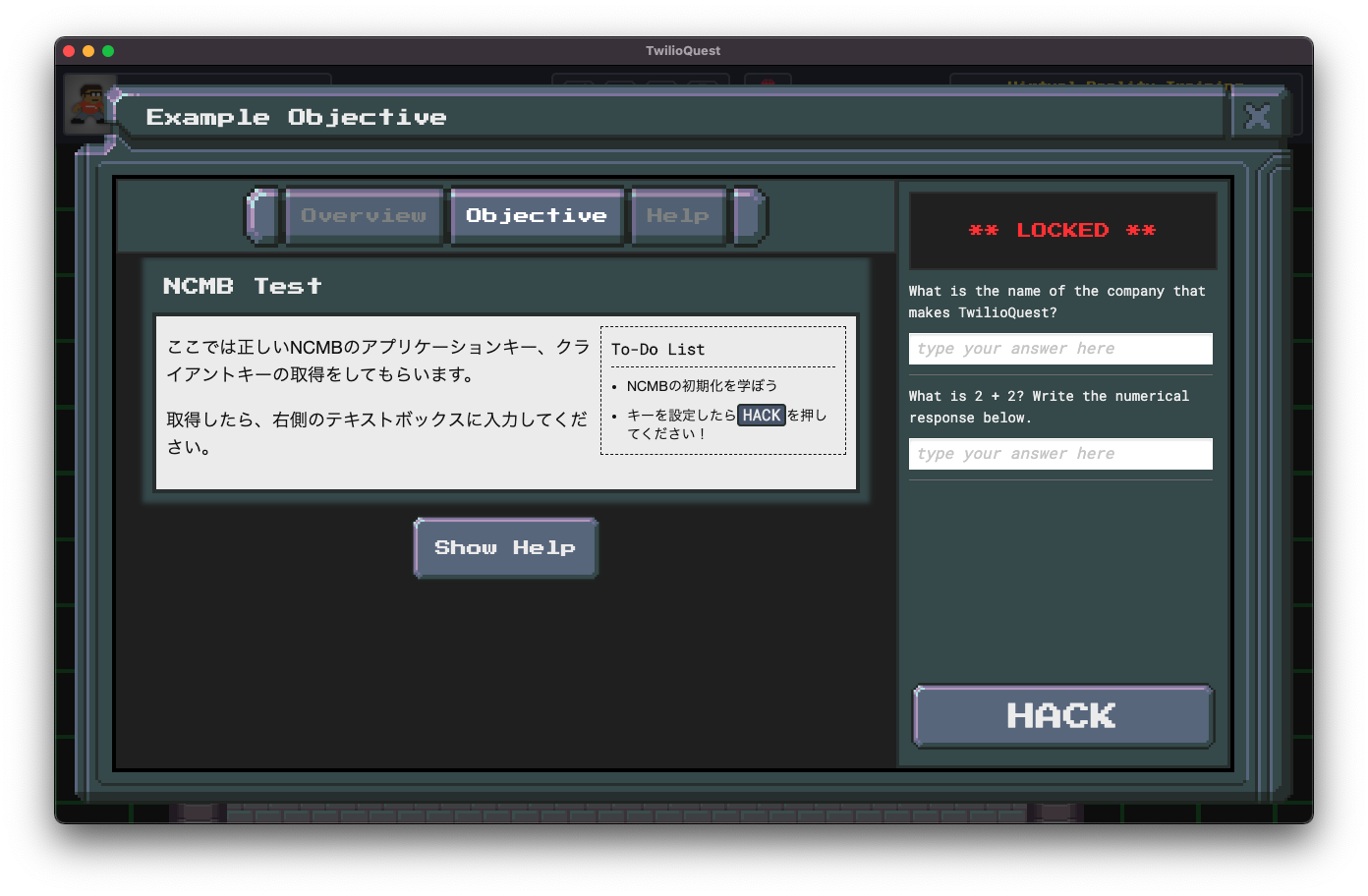Click the company name answer input field
1368x896 pixels.
click(1060, 349)
